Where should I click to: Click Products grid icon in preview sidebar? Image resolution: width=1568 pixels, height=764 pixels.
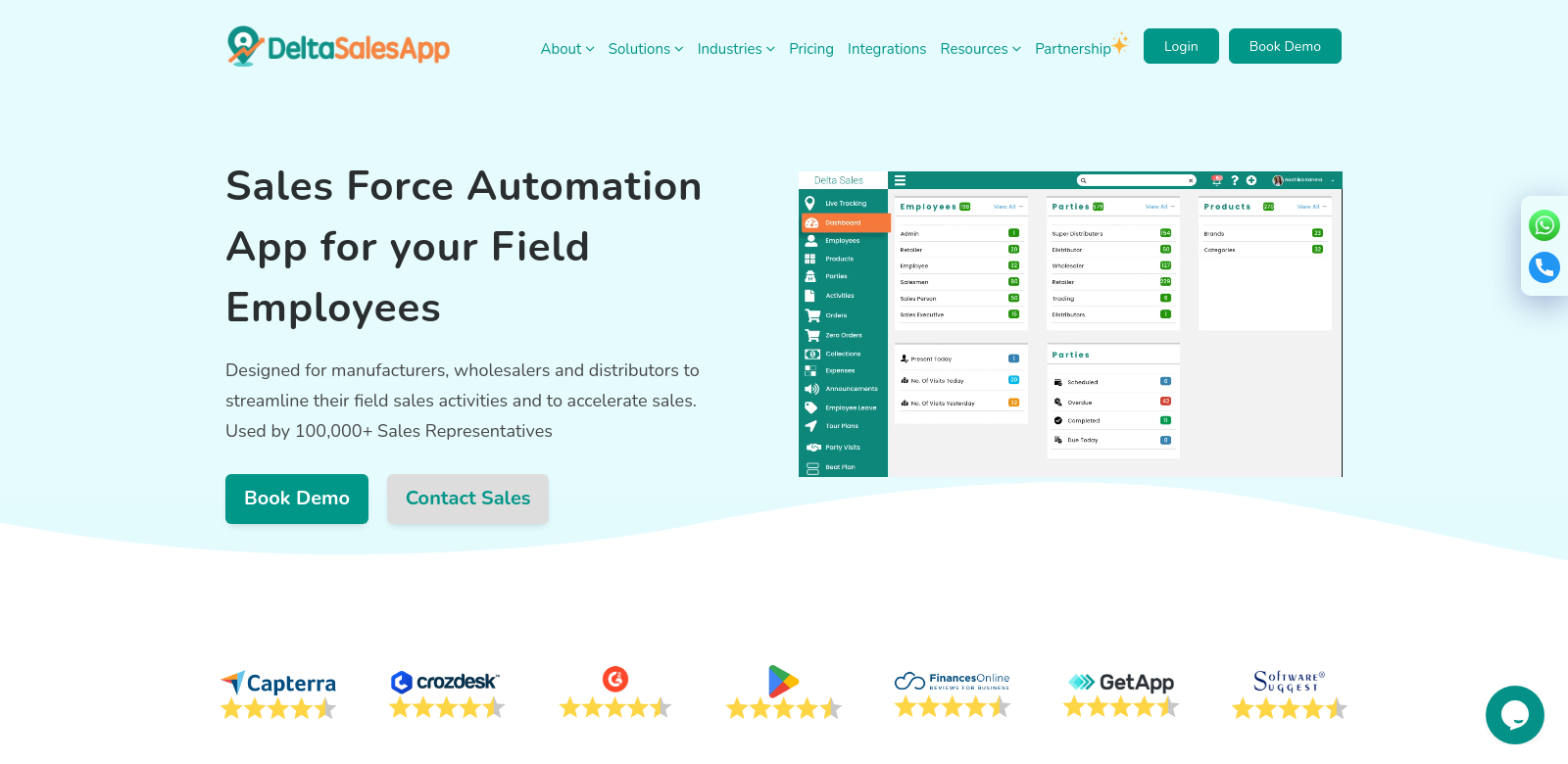tap(810, 259)
